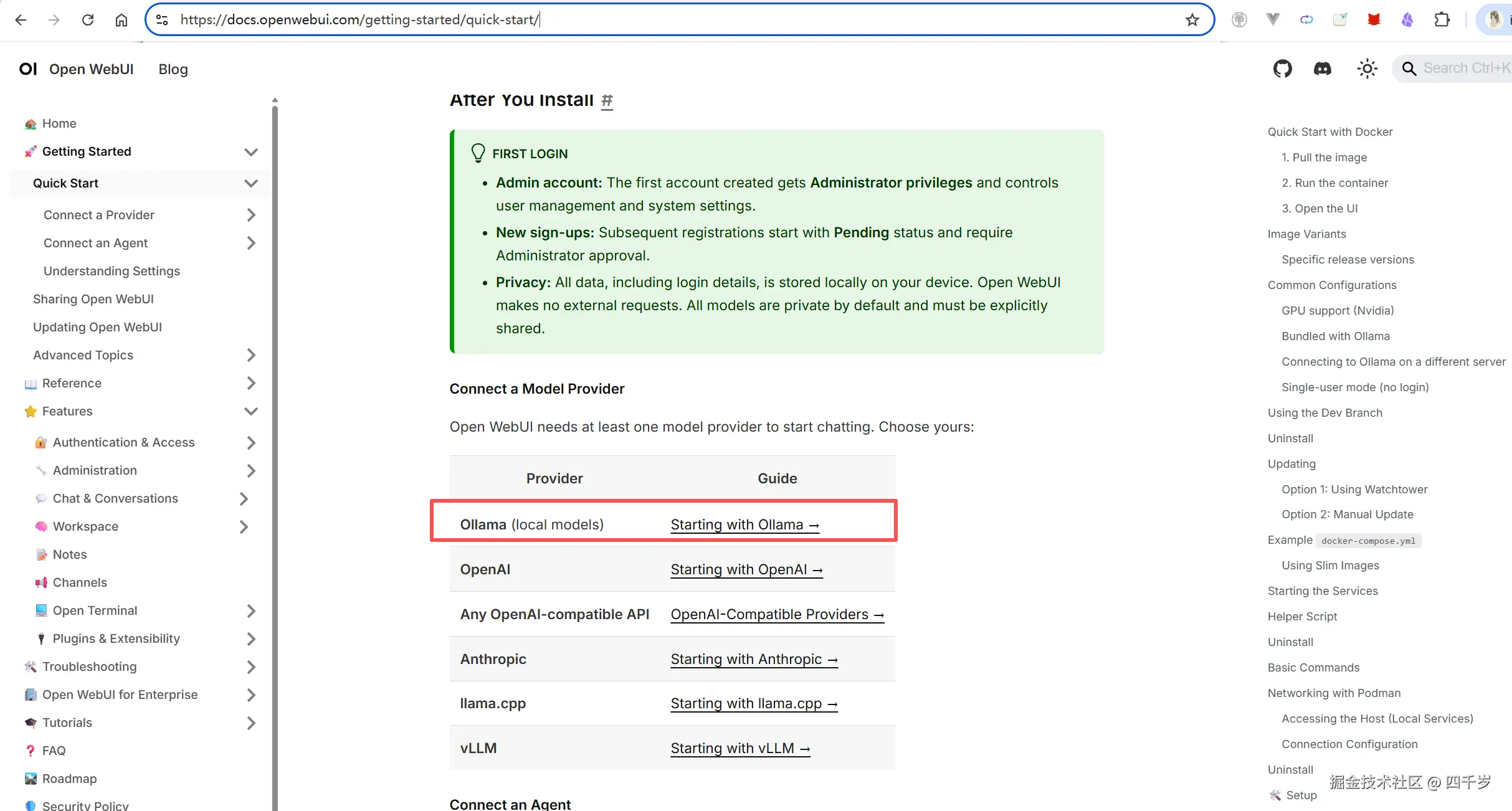Collapse the Features sidebar category

coord(250,411)
